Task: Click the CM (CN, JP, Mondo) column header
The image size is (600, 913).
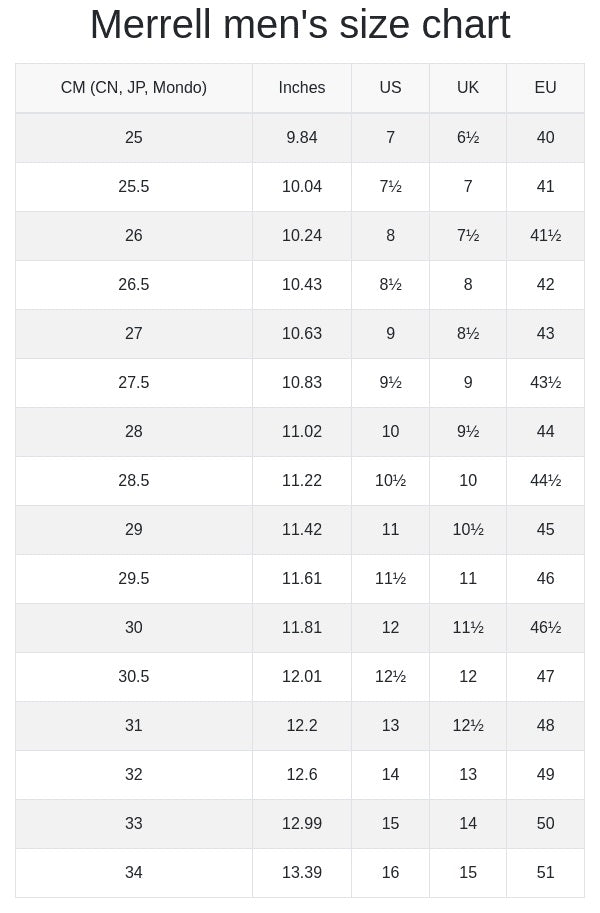Action: 133,87
